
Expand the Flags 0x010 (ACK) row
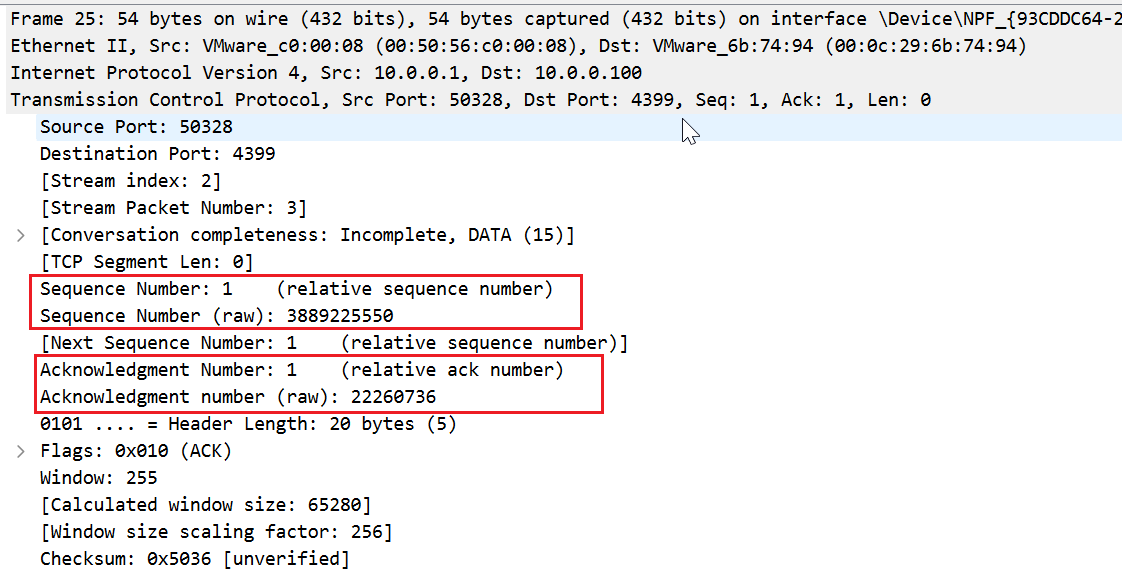(21, 451)
